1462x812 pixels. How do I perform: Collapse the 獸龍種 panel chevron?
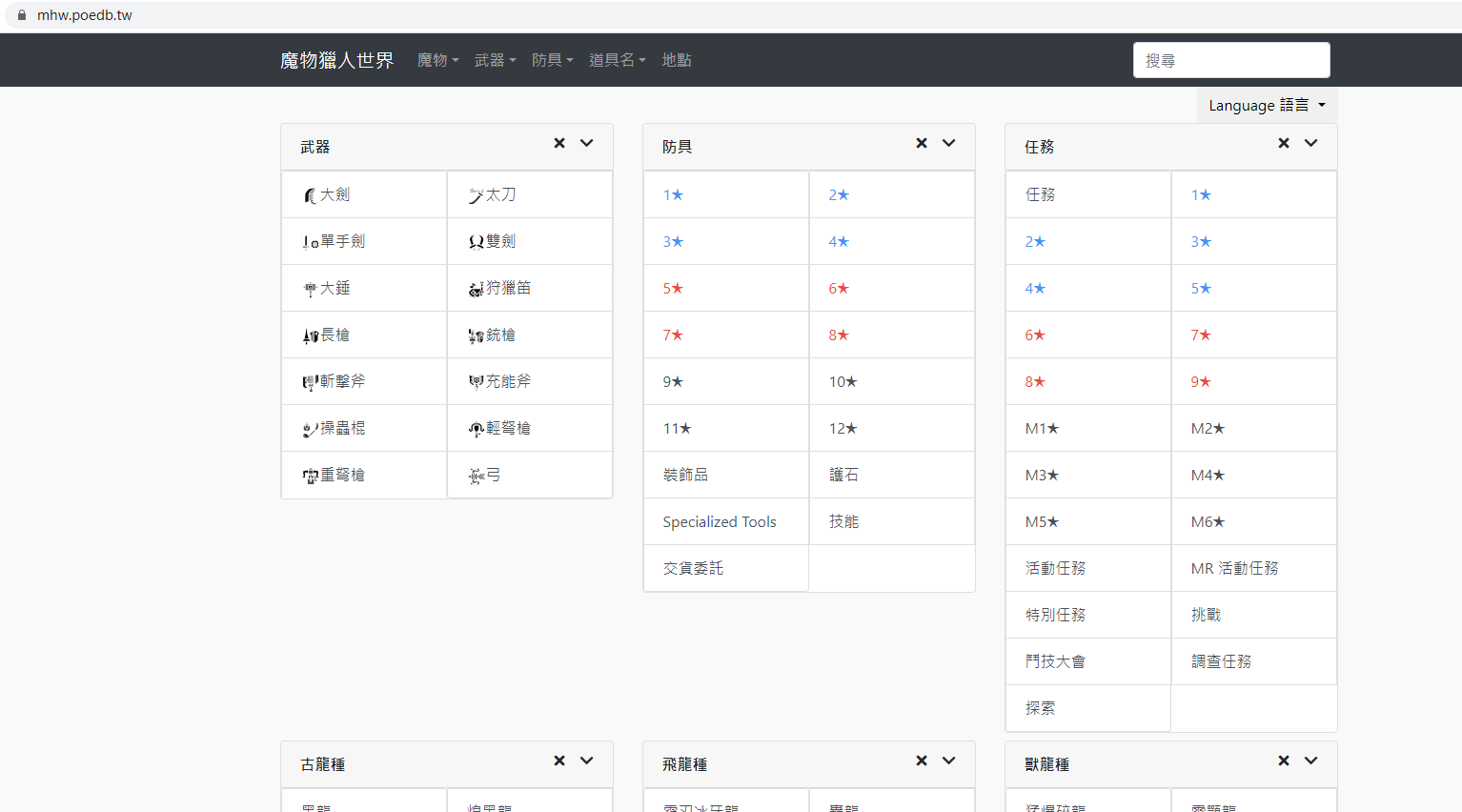click(x=1311, y=761)
